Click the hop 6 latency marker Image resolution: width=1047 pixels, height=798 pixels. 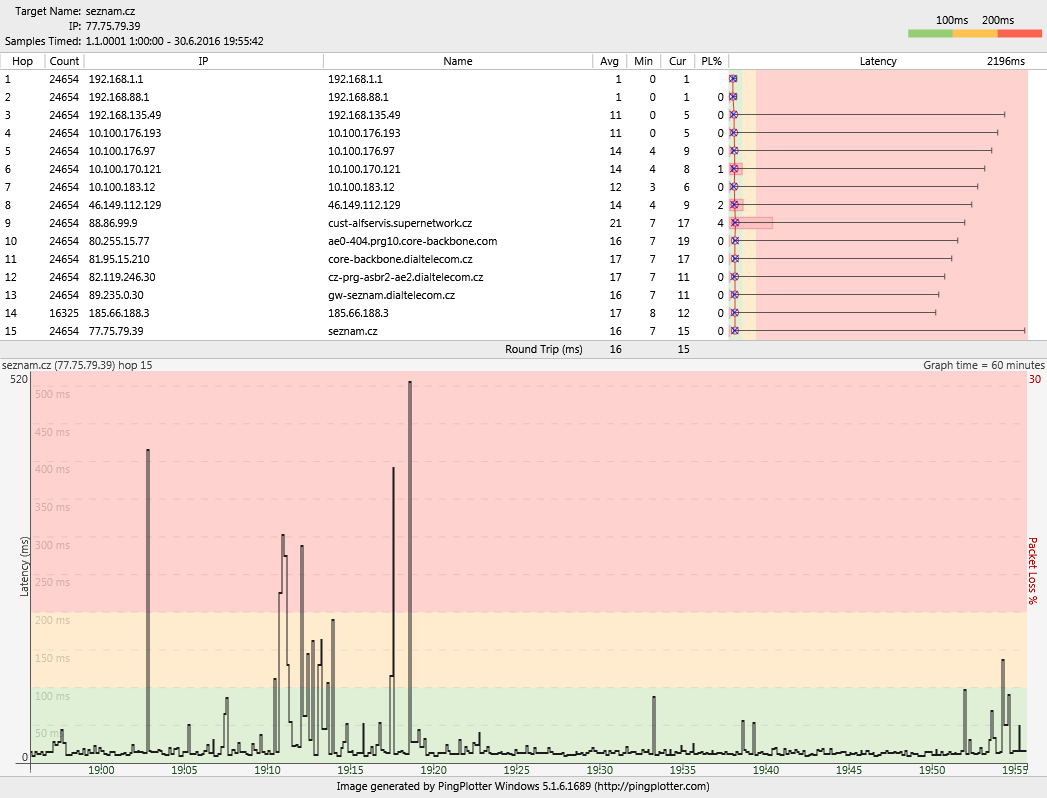pyautogui.click(x=734, y=169)
